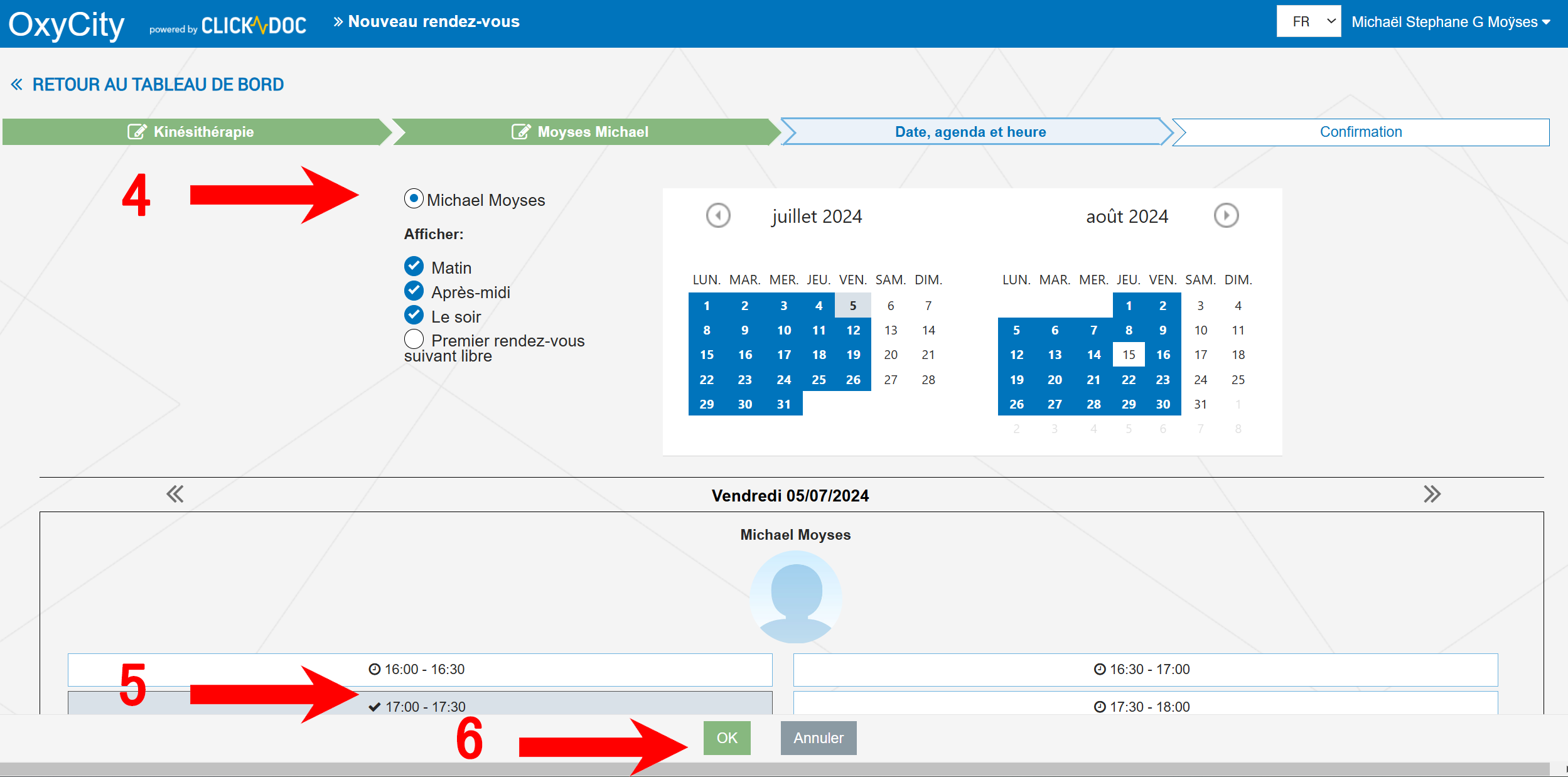Open the FR language dropdown
This screenshot has height=777, width=1568.
[1309, 22]
